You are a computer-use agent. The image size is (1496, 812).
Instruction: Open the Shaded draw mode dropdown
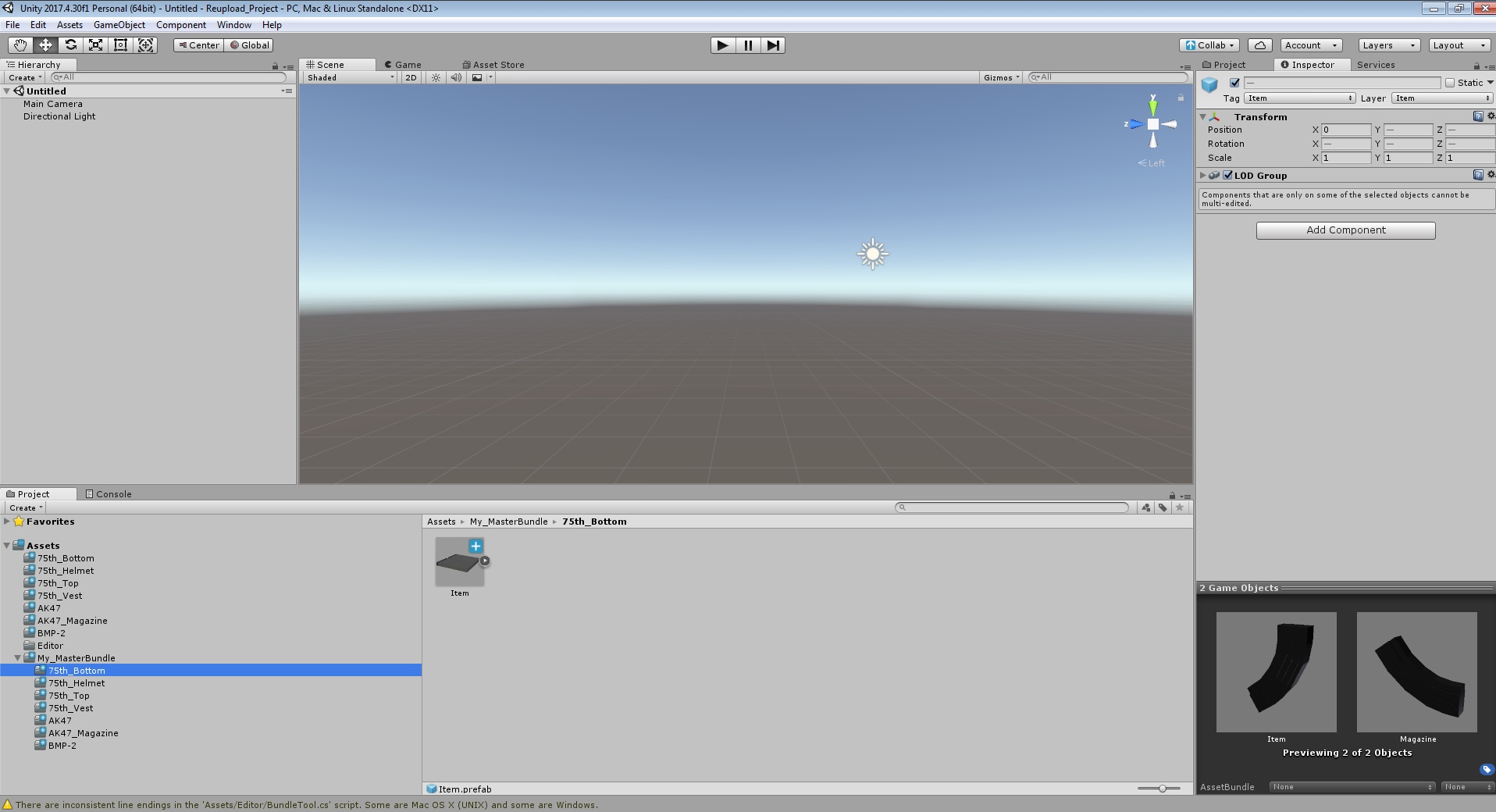tap(351, 77)
